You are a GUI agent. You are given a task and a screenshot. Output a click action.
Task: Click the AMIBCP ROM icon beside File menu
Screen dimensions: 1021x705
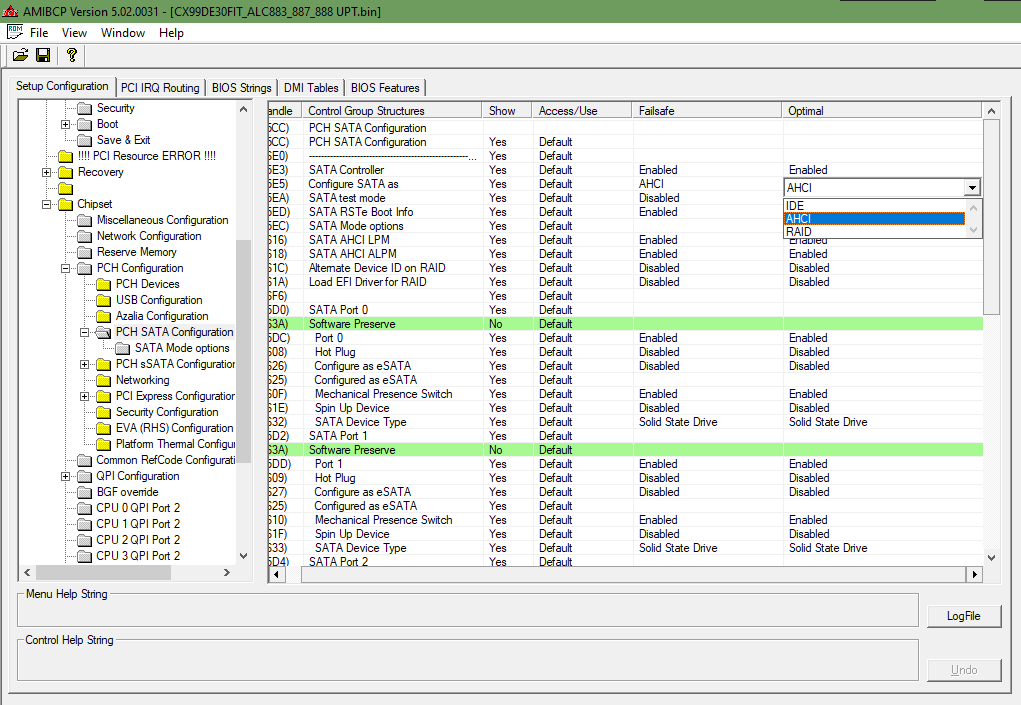(14, 33)
